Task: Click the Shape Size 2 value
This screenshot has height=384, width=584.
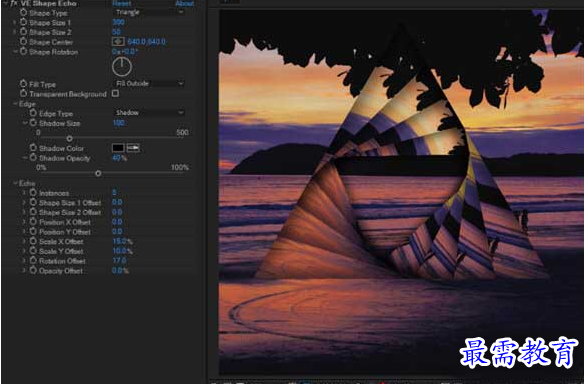Action: [x=117, y=32]
